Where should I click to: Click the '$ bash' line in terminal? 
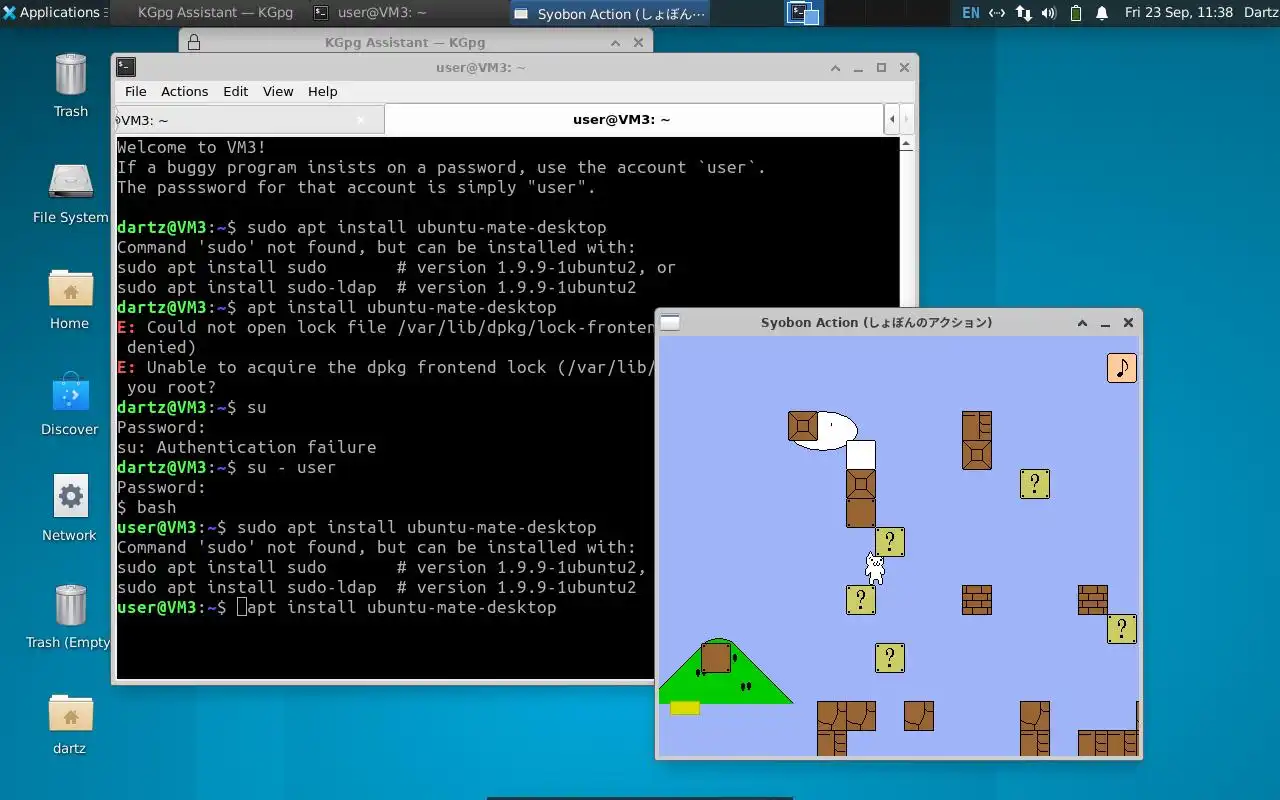coord(147,507)
